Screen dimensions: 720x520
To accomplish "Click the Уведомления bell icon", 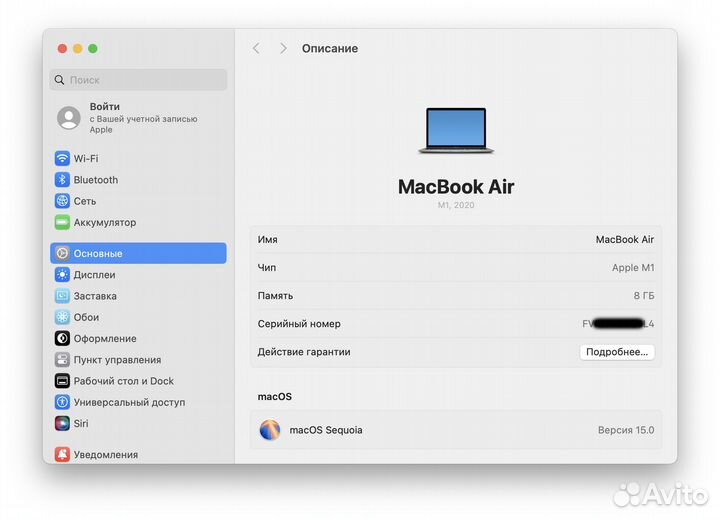I will point(62,454).
